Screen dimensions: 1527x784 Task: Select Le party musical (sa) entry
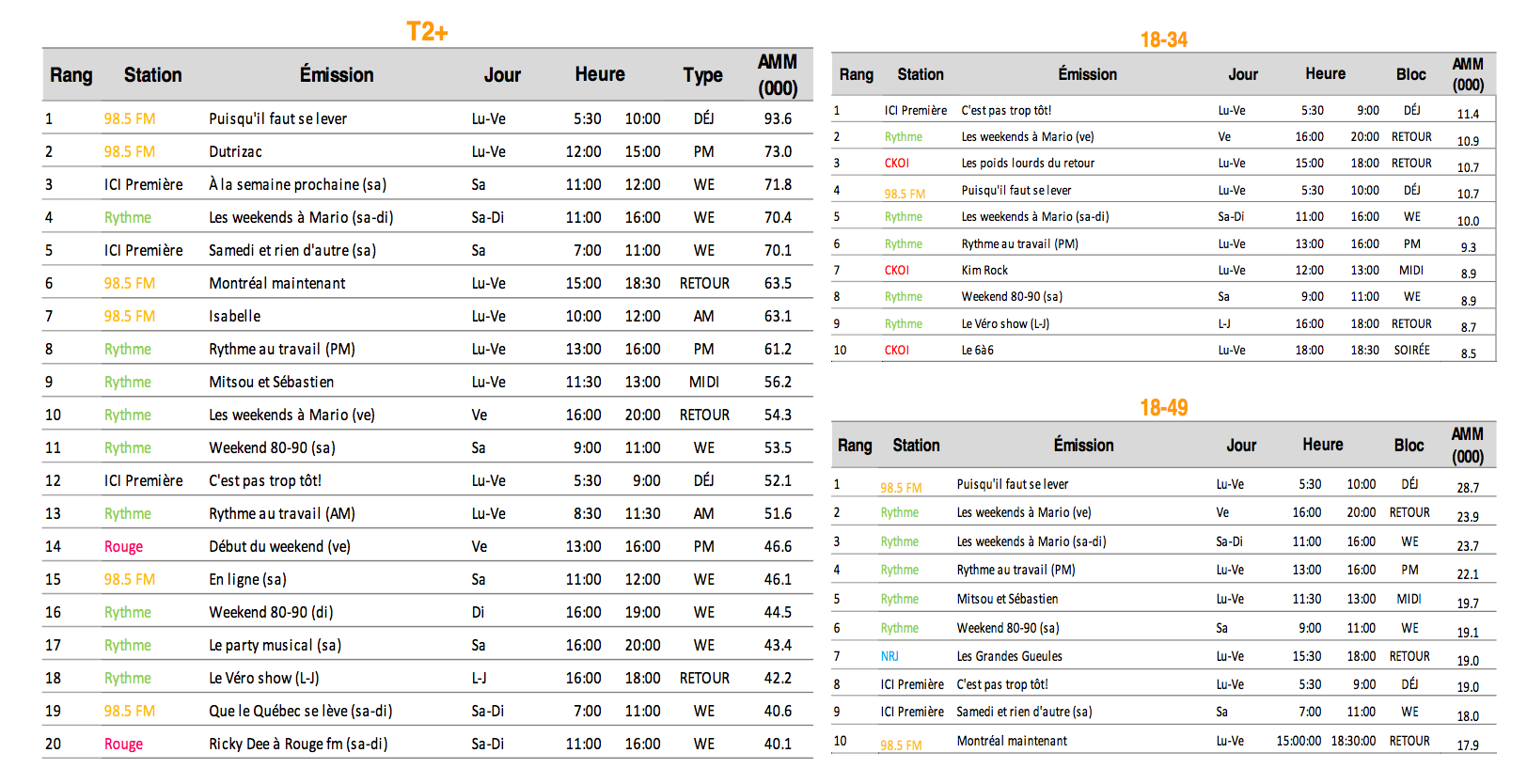[275, 645]
